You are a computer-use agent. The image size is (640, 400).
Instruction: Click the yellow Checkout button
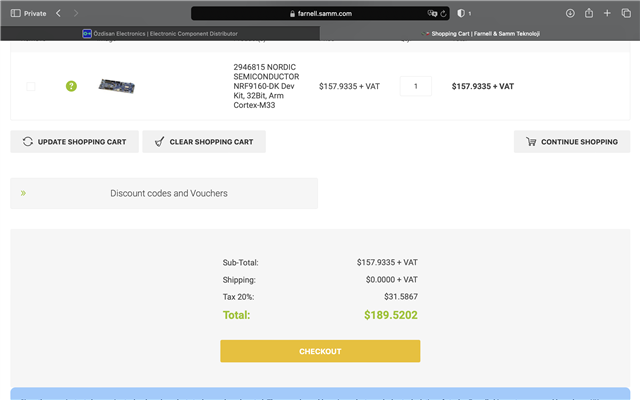click(x=320, y=351)
